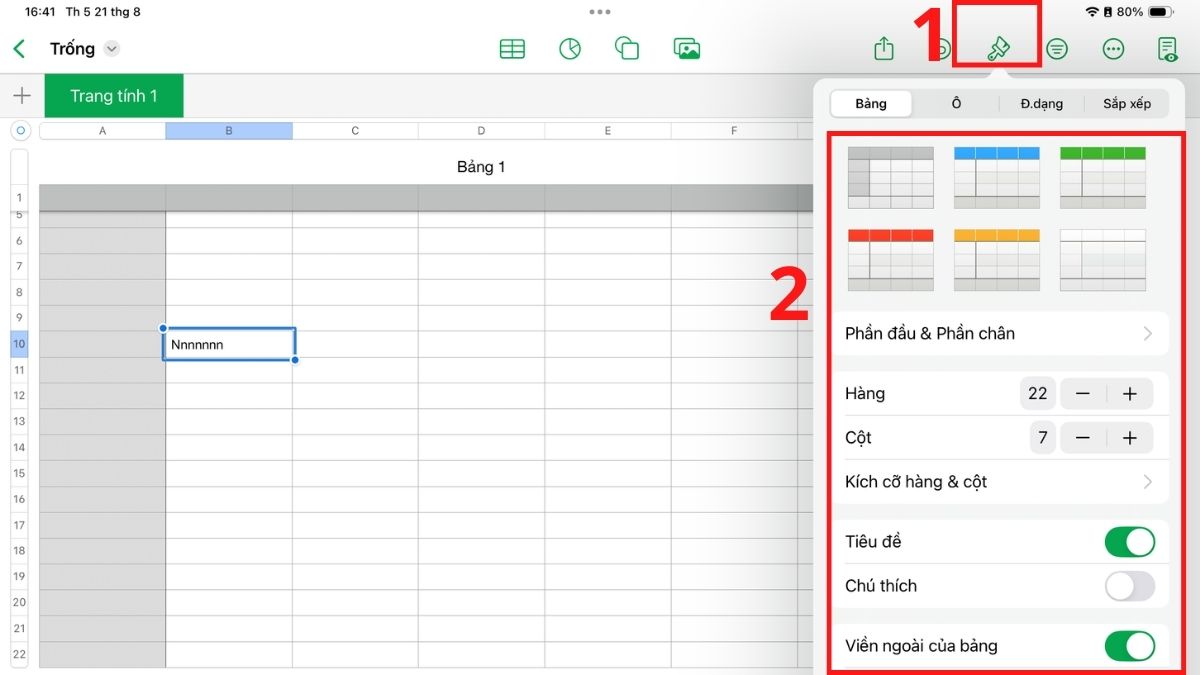Open Kích cỡ hàng & cột
Screen dimensions: 1200x675
click(1000, 482)
